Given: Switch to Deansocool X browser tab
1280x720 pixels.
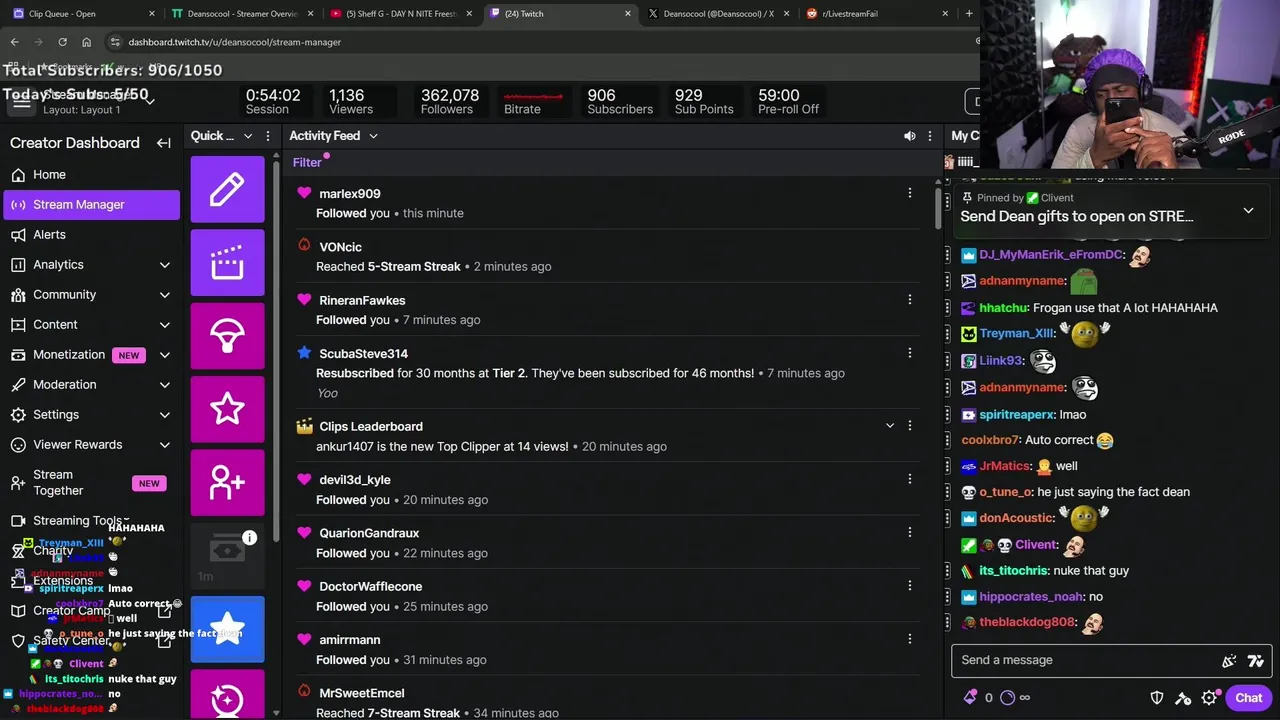Looking at the screenshot, I should (x=718, y=14).
